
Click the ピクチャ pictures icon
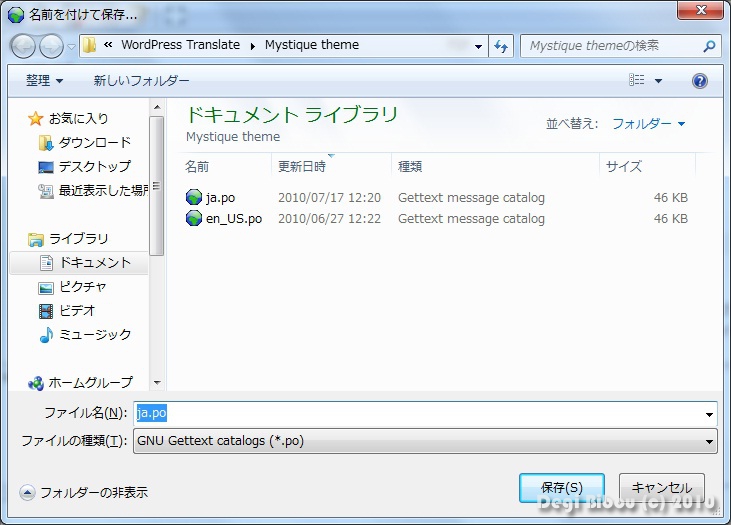tap(46, 288)
